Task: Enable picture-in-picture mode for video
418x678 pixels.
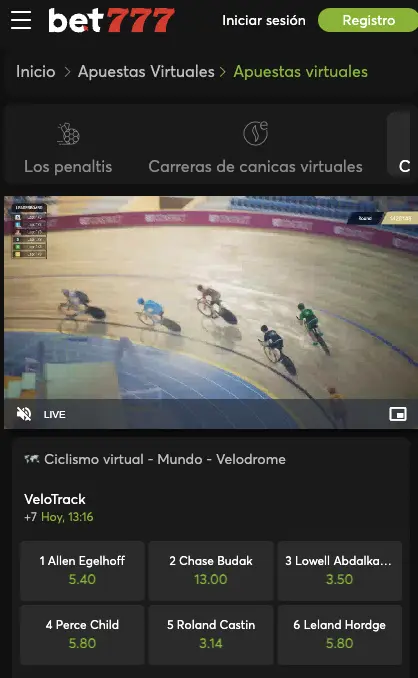Action: tap(398, 414)
